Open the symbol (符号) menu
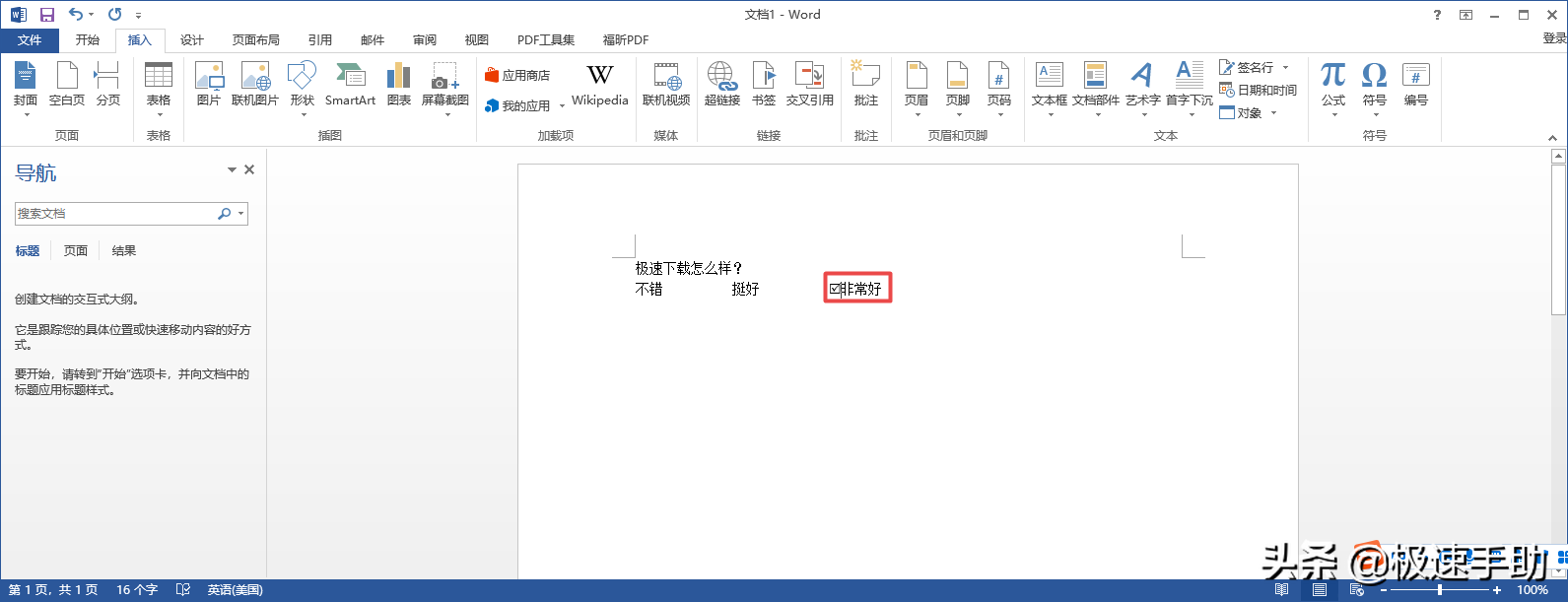Image resolution: width=1568 pixels, height=602 pixels. pos(1375,88)
